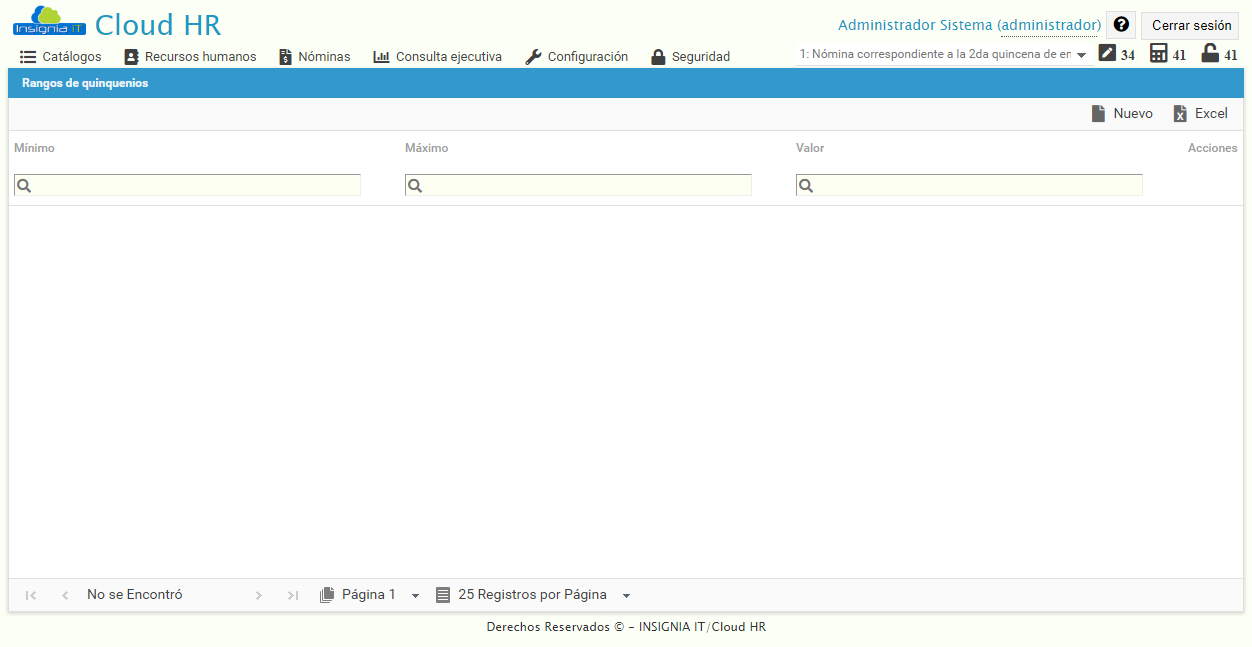
Task: Click the Nuevo button
Action: [1122, 113]
